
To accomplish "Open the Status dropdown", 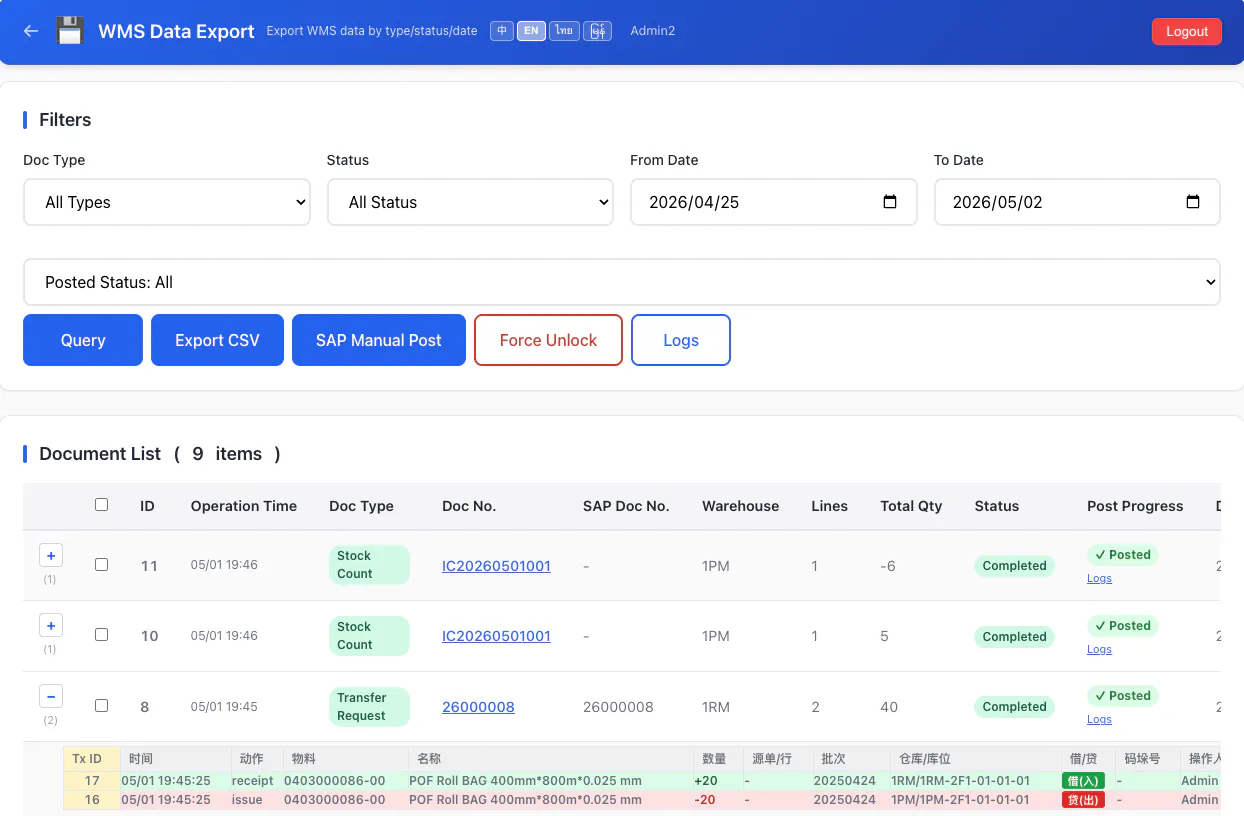I will pyautogui.click(x=470, y=202).
